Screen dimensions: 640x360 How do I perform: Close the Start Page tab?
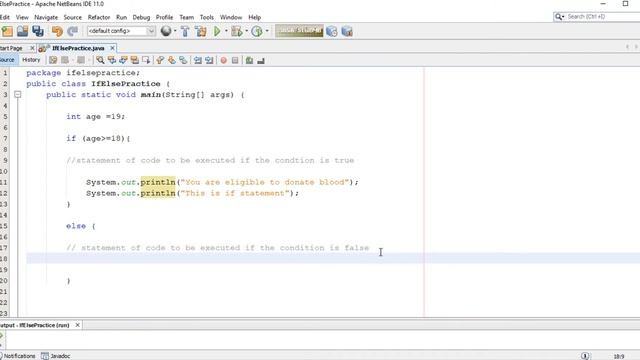[32, 48]
